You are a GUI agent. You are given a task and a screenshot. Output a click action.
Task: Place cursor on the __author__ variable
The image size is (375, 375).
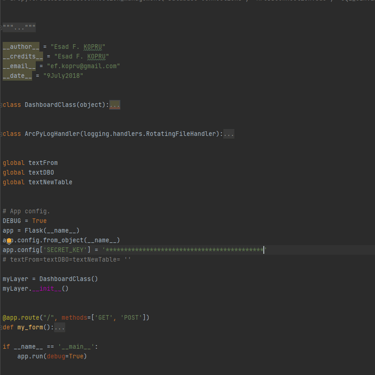[21, 47]
